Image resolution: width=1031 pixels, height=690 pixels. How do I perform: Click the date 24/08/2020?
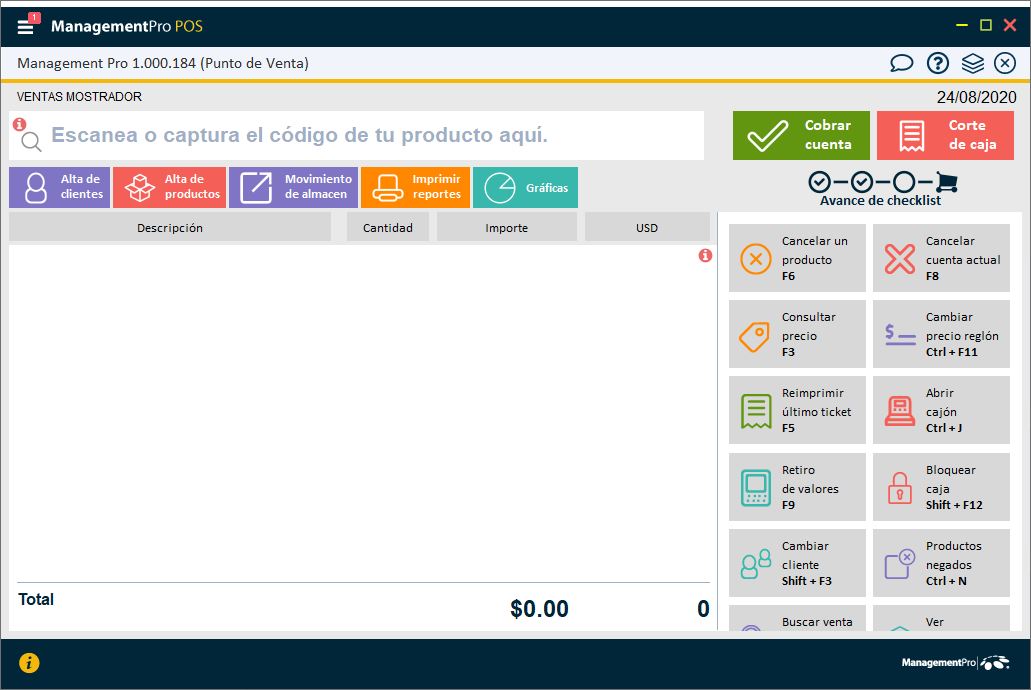point(976,97)
